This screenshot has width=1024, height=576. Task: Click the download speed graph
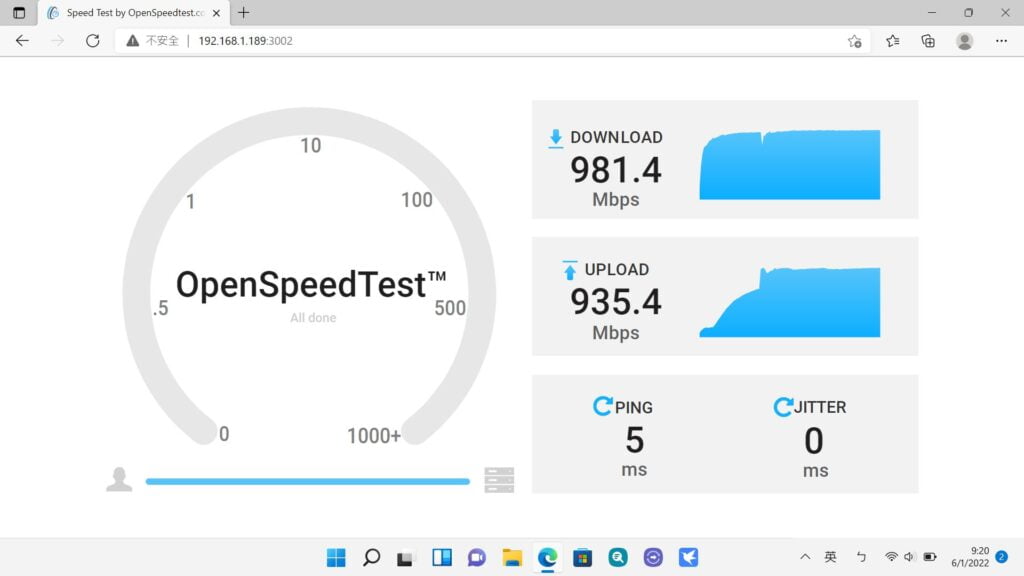pyautogui.click(x=790, y=165)
